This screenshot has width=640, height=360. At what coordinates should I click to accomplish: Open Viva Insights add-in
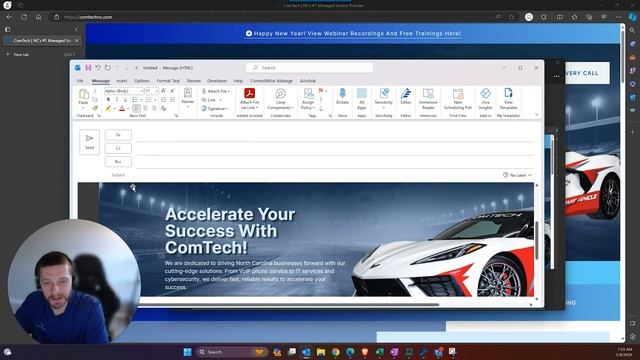point(485,99)
